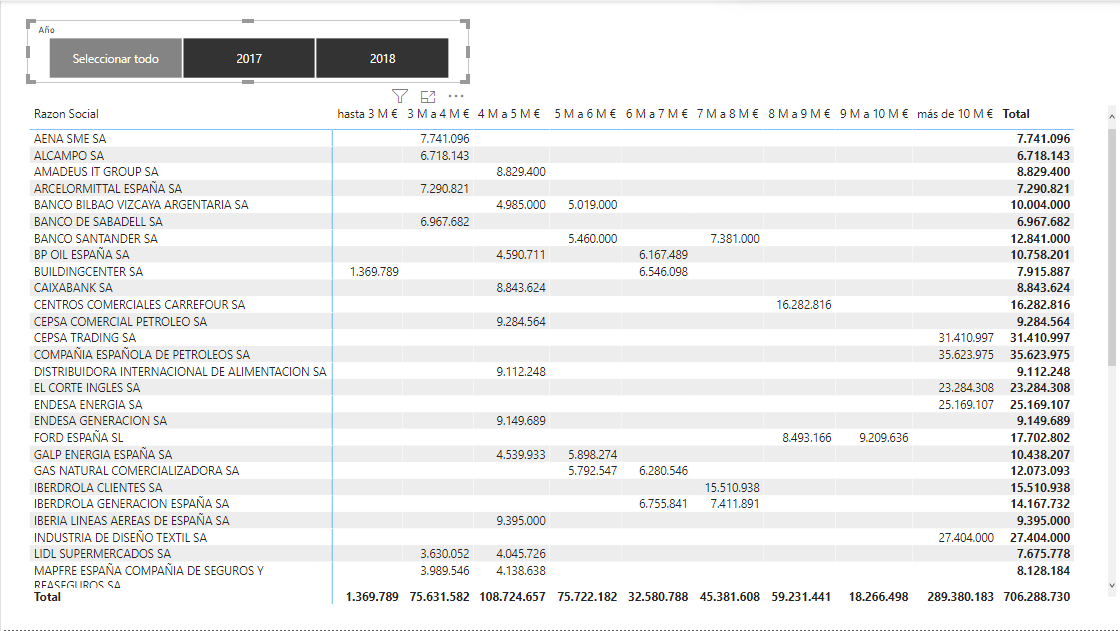The height and width of the screenshot is (631, 1120).
Task: Open the filter funnel icon above the table
Action: tap(400, 94)
